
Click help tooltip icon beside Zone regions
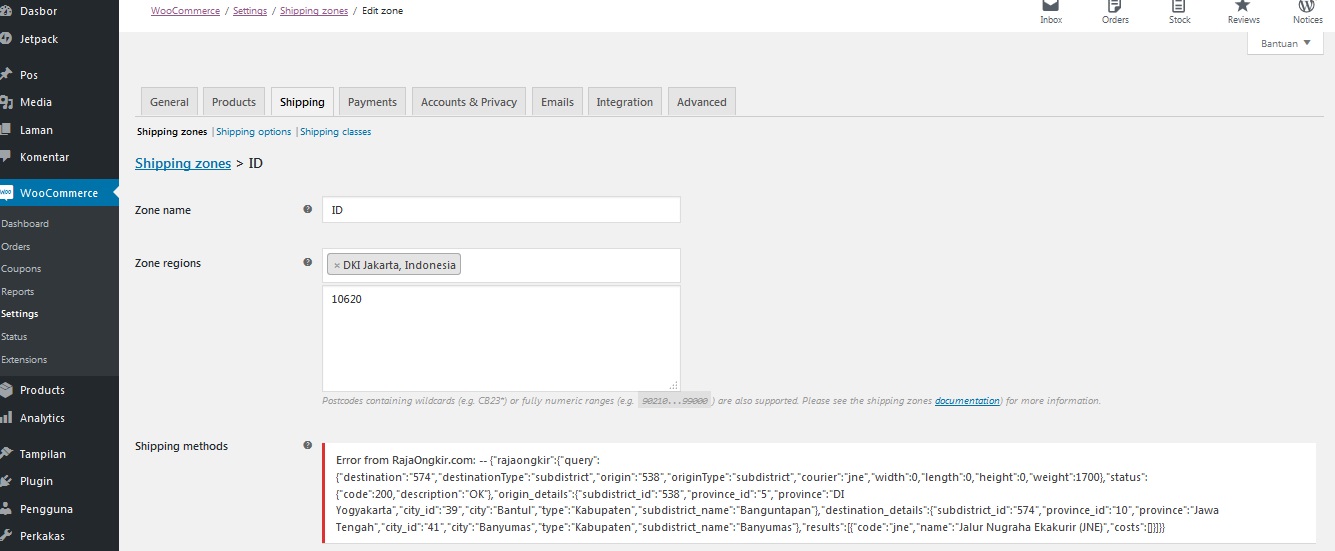(x=307, y=262)
